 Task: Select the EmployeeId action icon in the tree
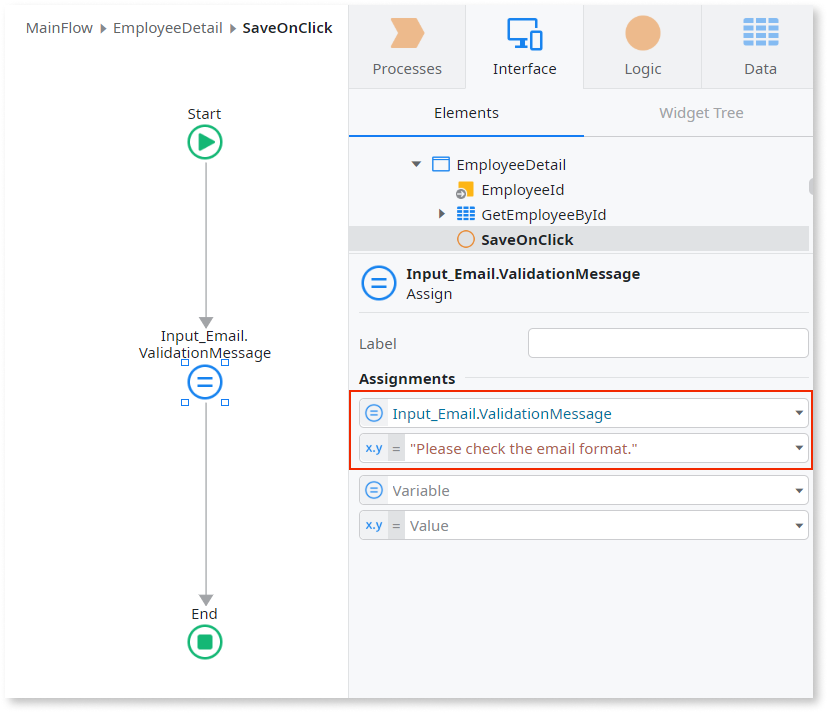pyautogui.click(x=466, y=189)
